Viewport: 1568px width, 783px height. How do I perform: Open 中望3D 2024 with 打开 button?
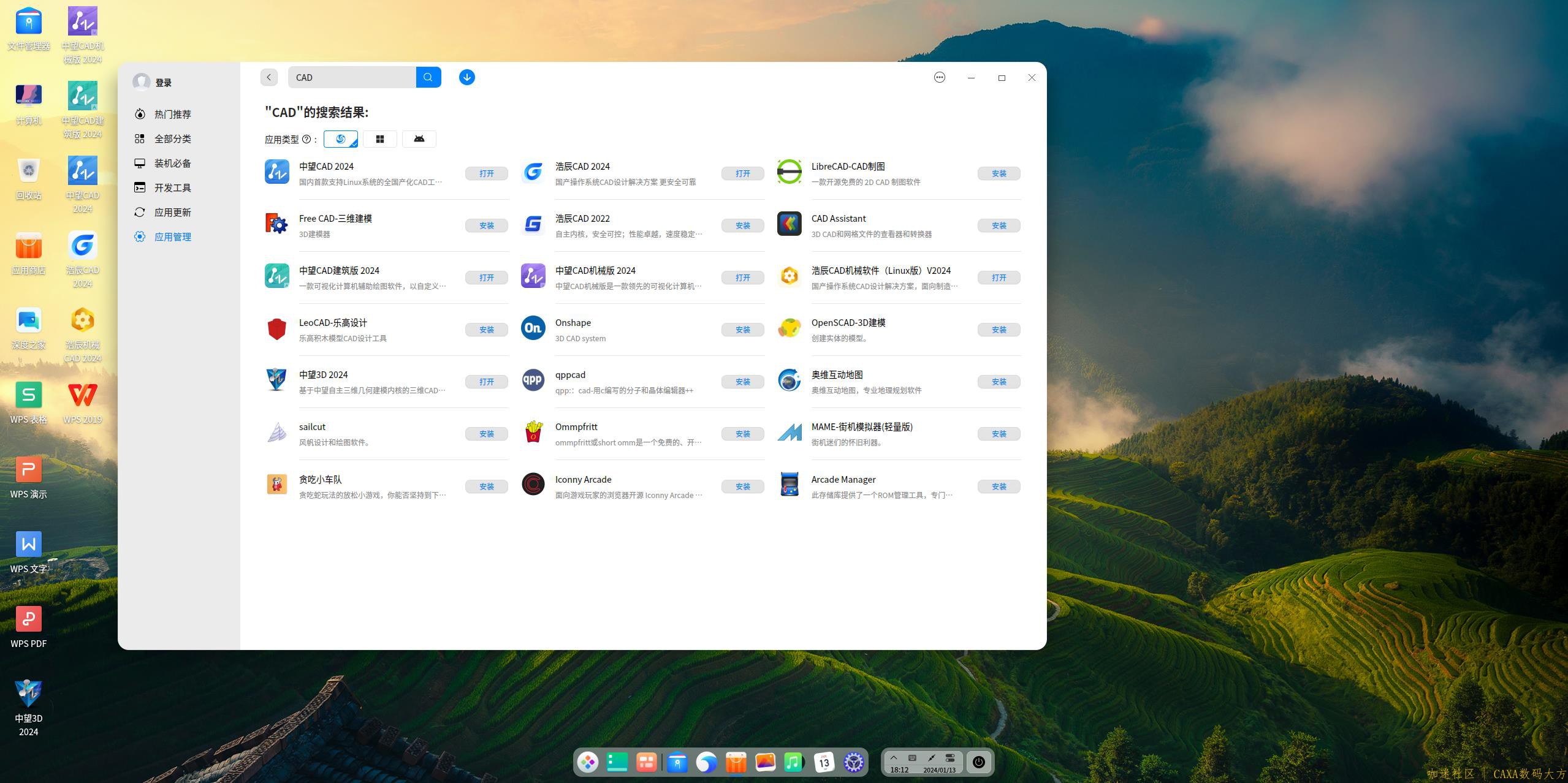(x=486, y=382)
